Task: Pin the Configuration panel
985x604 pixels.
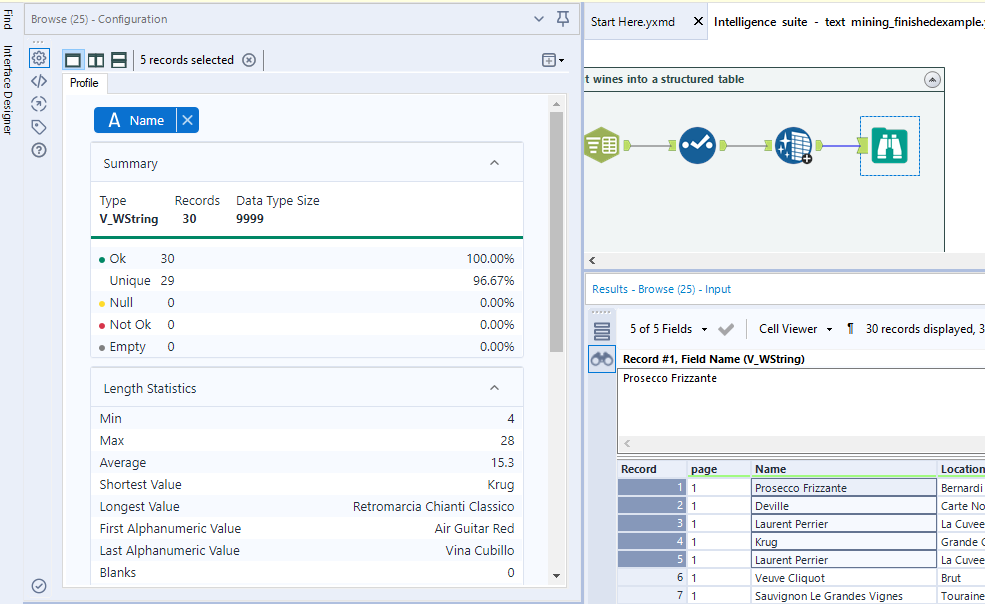Action: coord(564,20)
